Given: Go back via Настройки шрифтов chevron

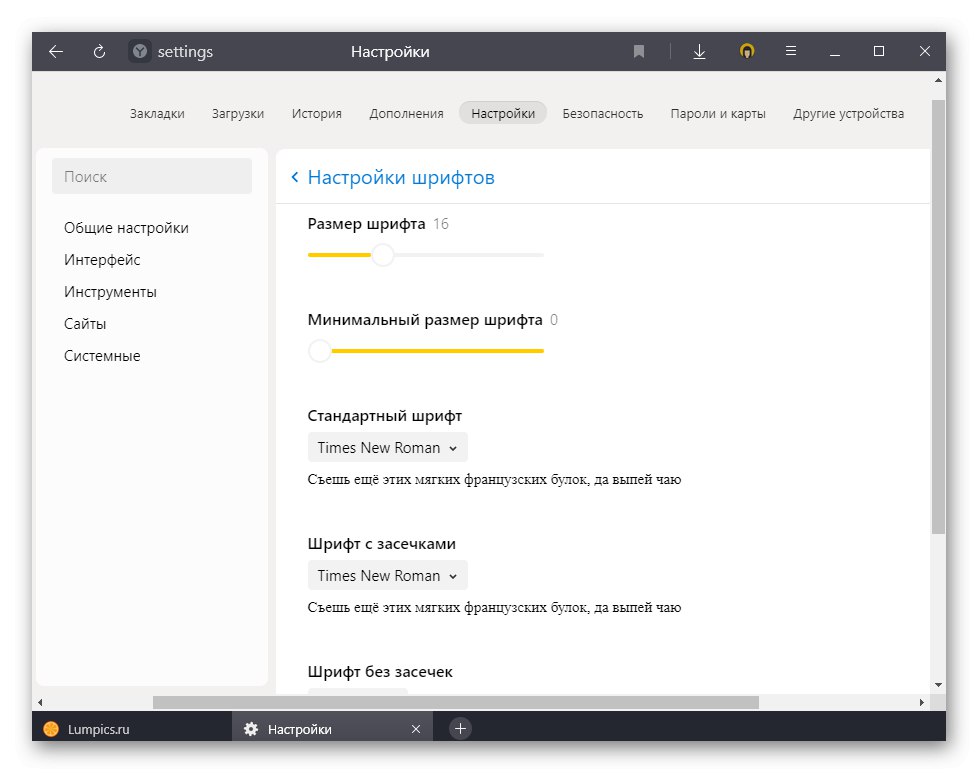Looking at the screenshot, I should 295,178.
